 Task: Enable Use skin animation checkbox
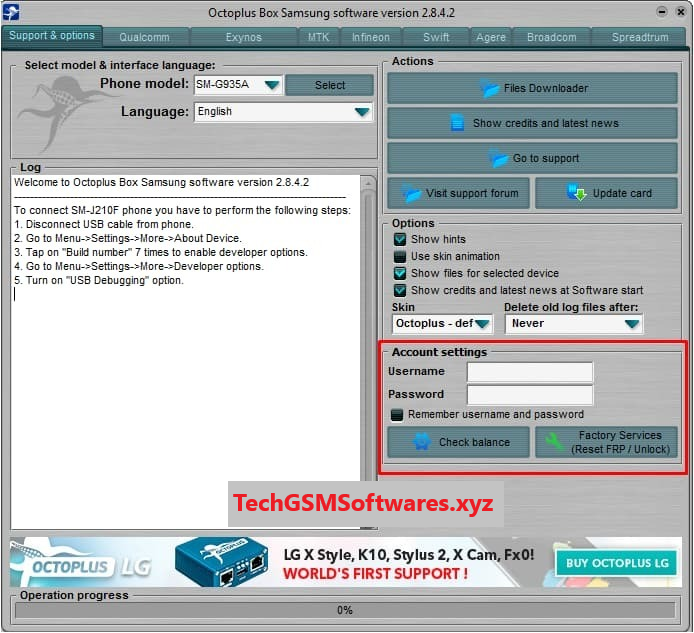click(x=400, y=257)
